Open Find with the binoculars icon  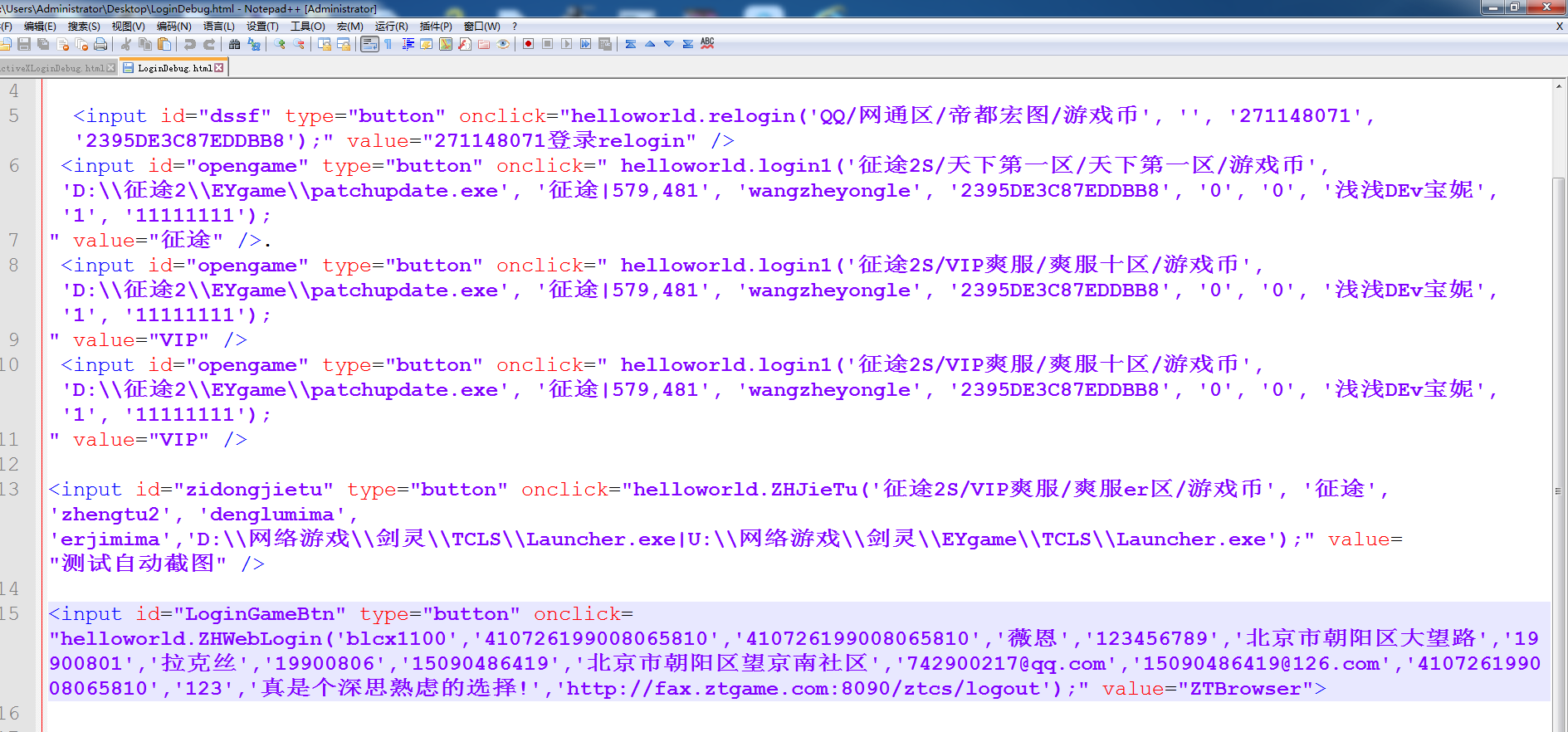click(235, 44)
